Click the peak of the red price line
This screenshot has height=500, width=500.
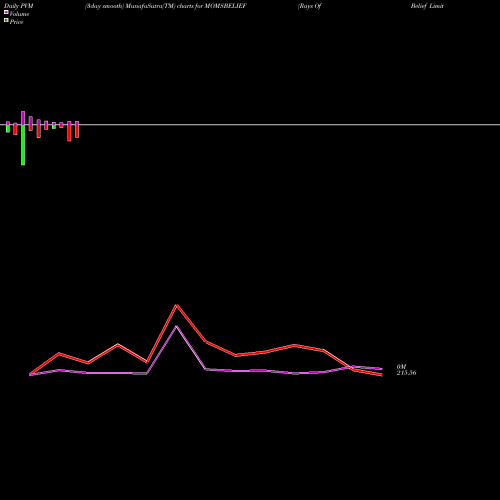pyautogui.click(x=177, y=305)
